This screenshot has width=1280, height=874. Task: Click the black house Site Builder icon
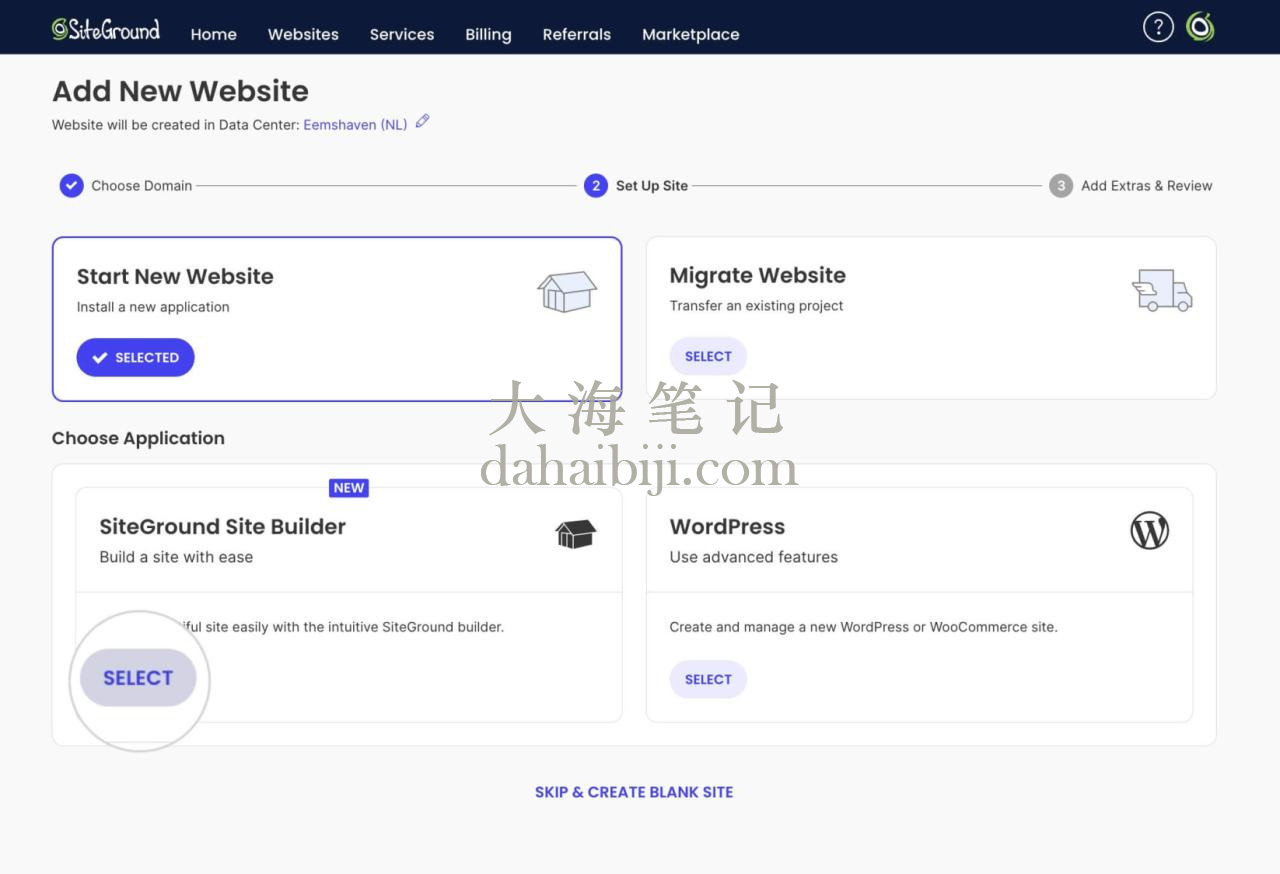576,534
